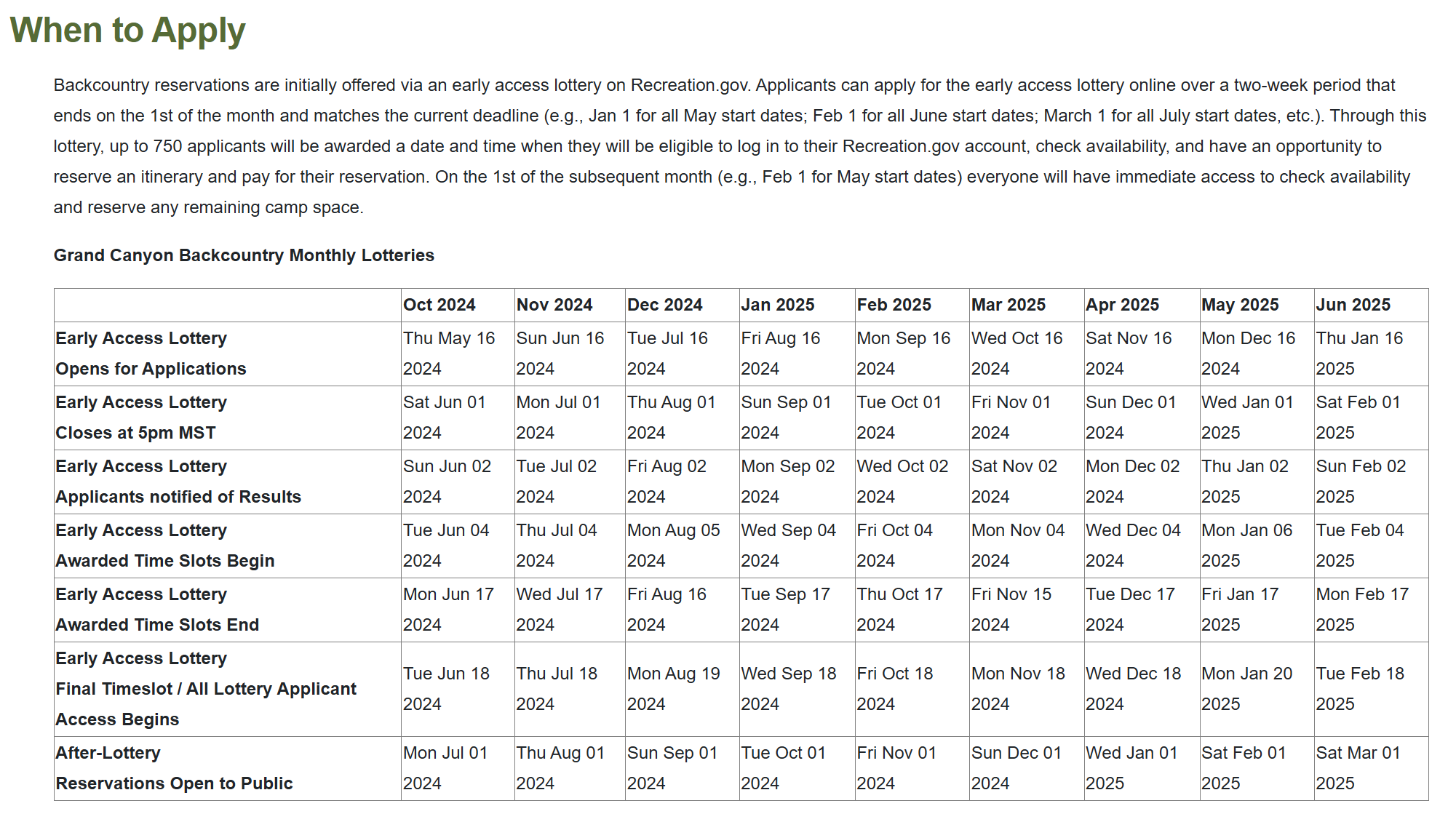Select the 'Mon Jan 20 2025' cell
The width and height of the screenshot is (1456, 830).
pos(1246,689)
